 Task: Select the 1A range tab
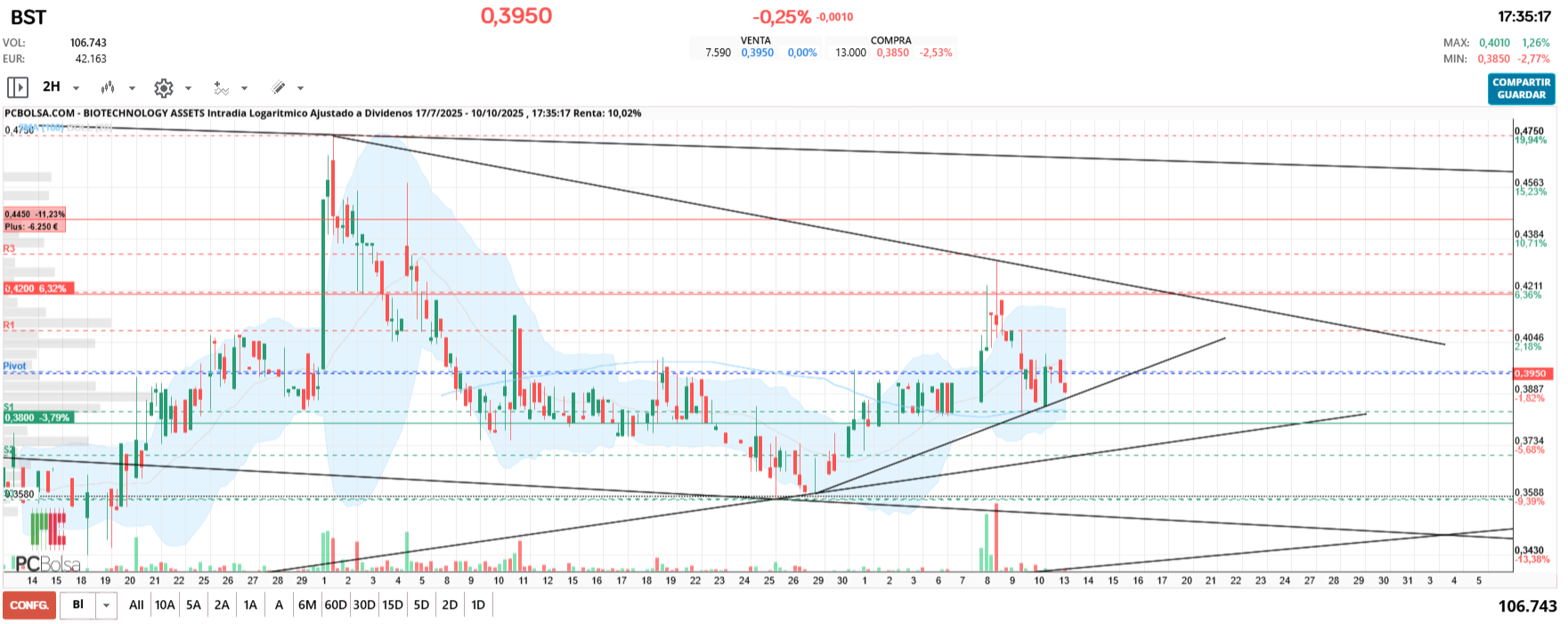point(250,605)
